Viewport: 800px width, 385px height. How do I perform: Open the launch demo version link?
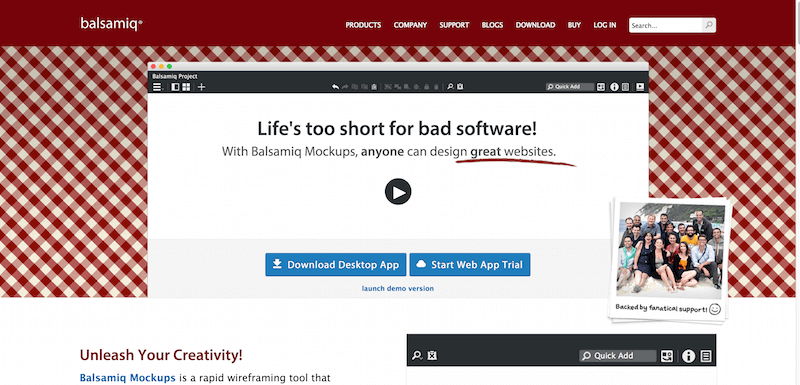pyautogui.click(x=398, y=289)
